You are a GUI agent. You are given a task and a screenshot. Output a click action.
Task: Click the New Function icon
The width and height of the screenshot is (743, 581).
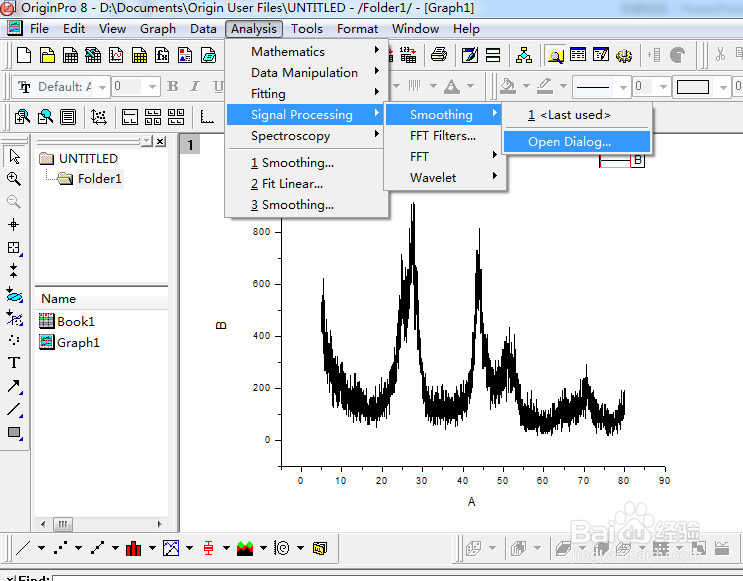pos(162,55)
